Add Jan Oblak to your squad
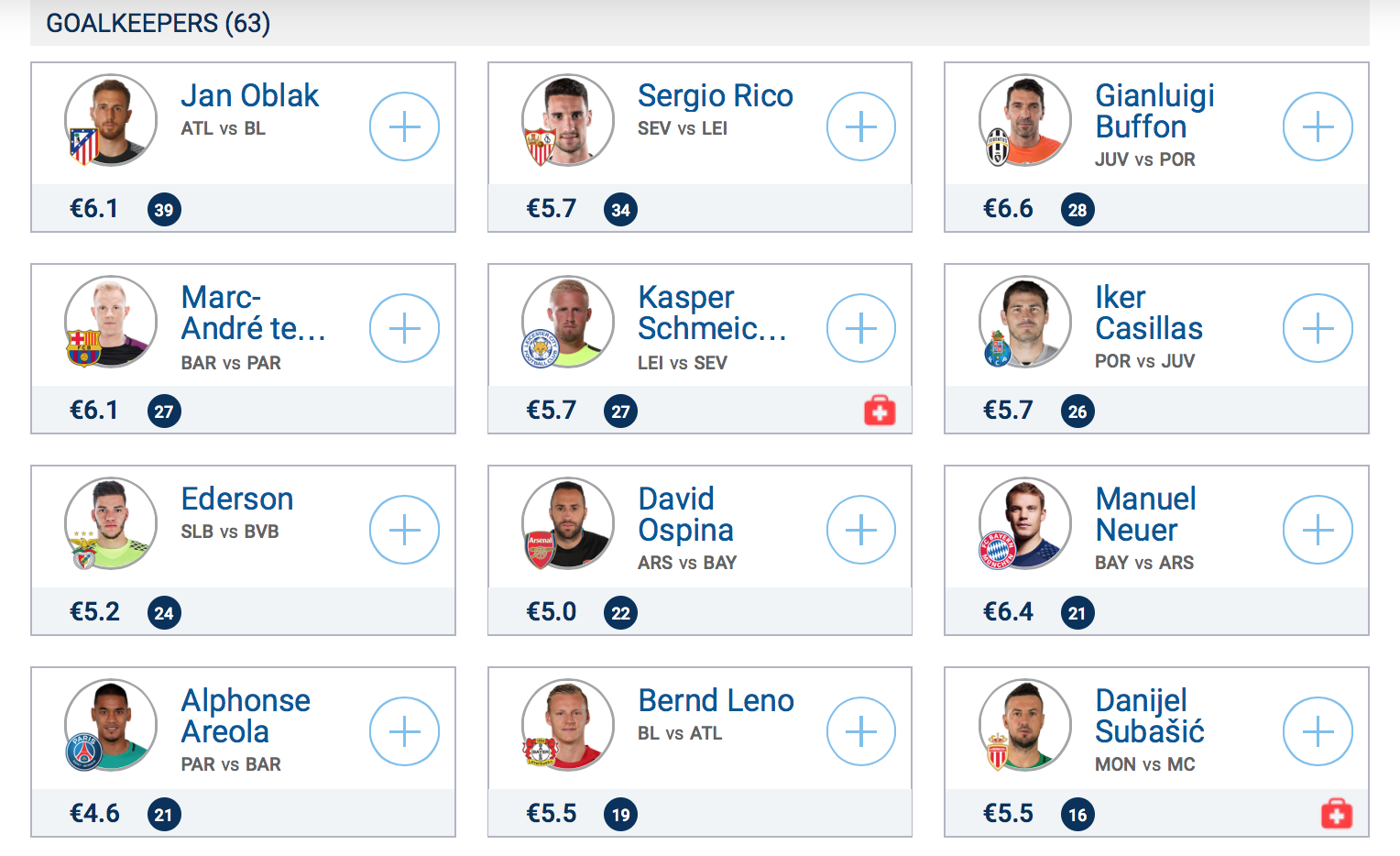 coord(404,126)
